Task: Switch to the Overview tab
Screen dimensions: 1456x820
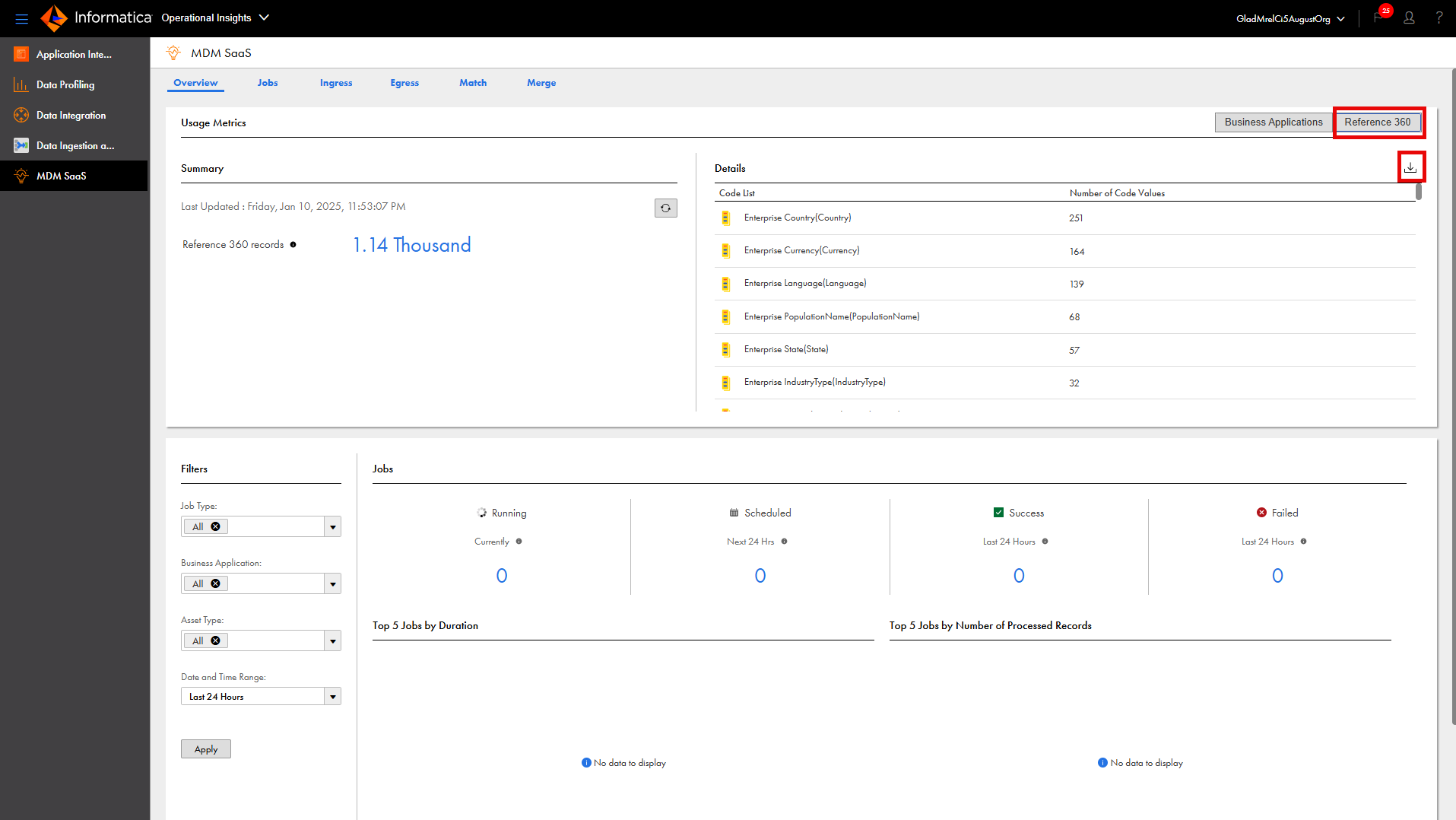Action: coord(195,83)
